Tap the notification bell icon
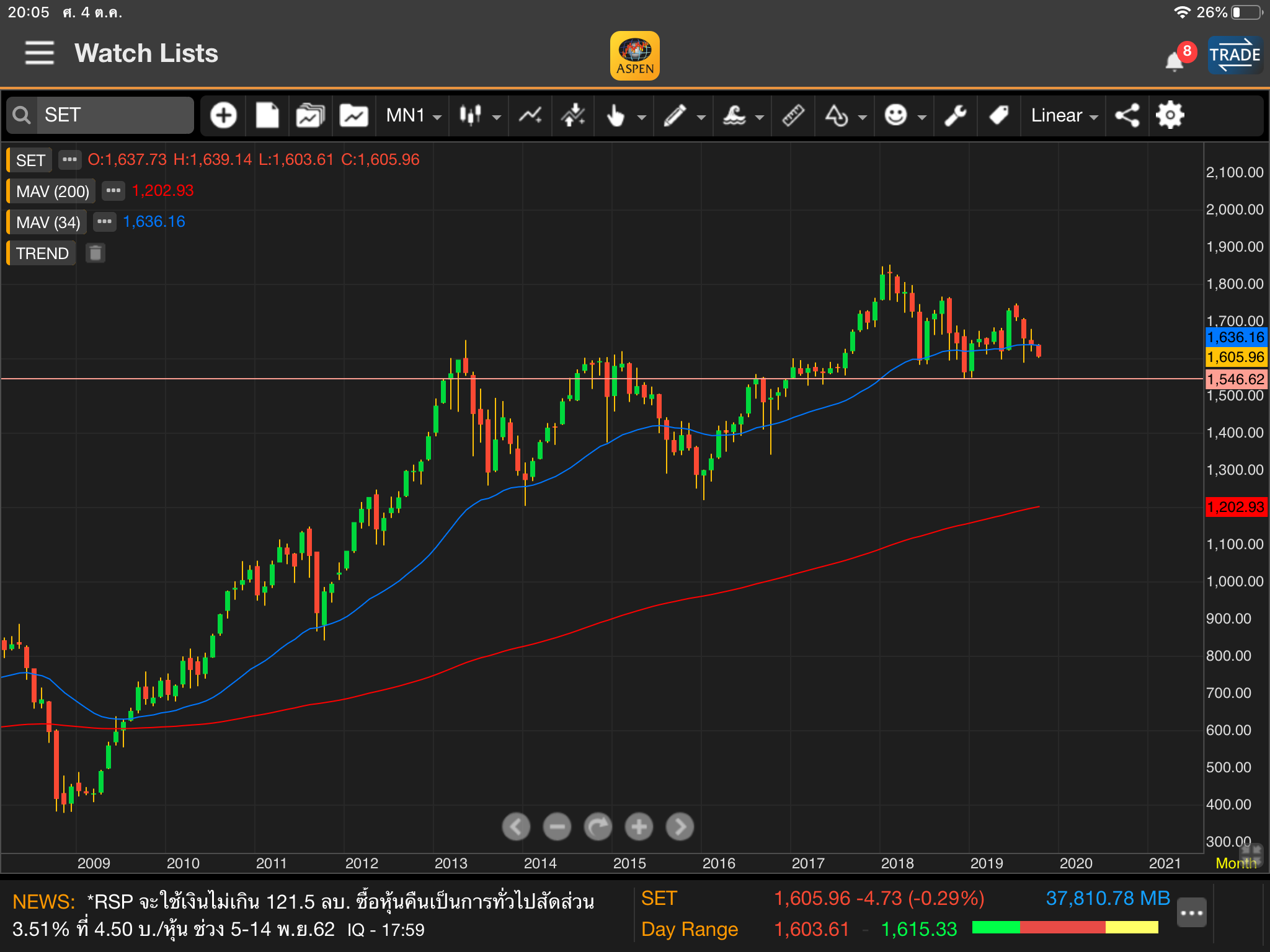The image size is (1270, 952). [x=1174, y=61]
